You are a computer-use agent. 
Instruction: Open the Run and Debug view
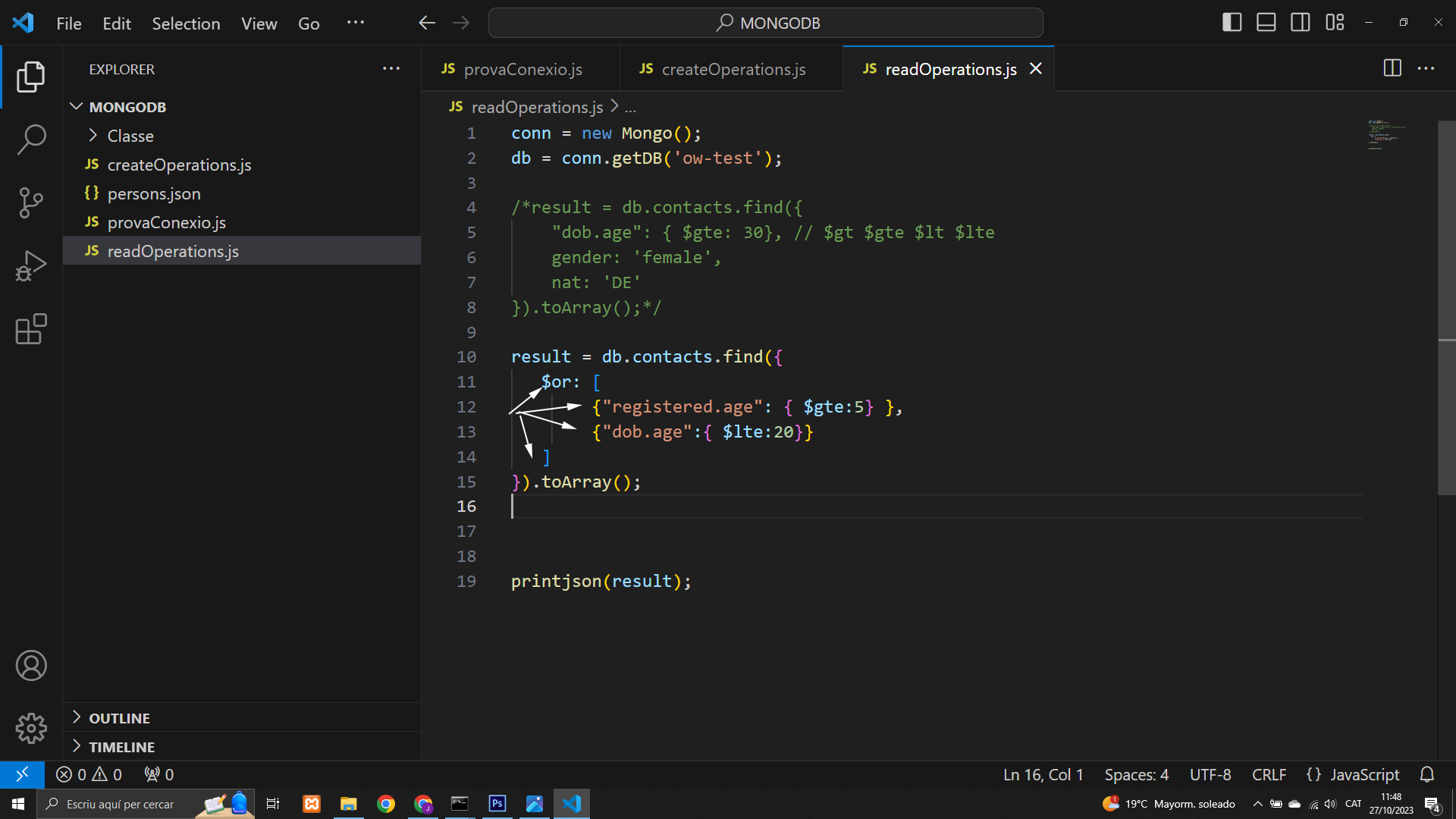coord(31,265)
